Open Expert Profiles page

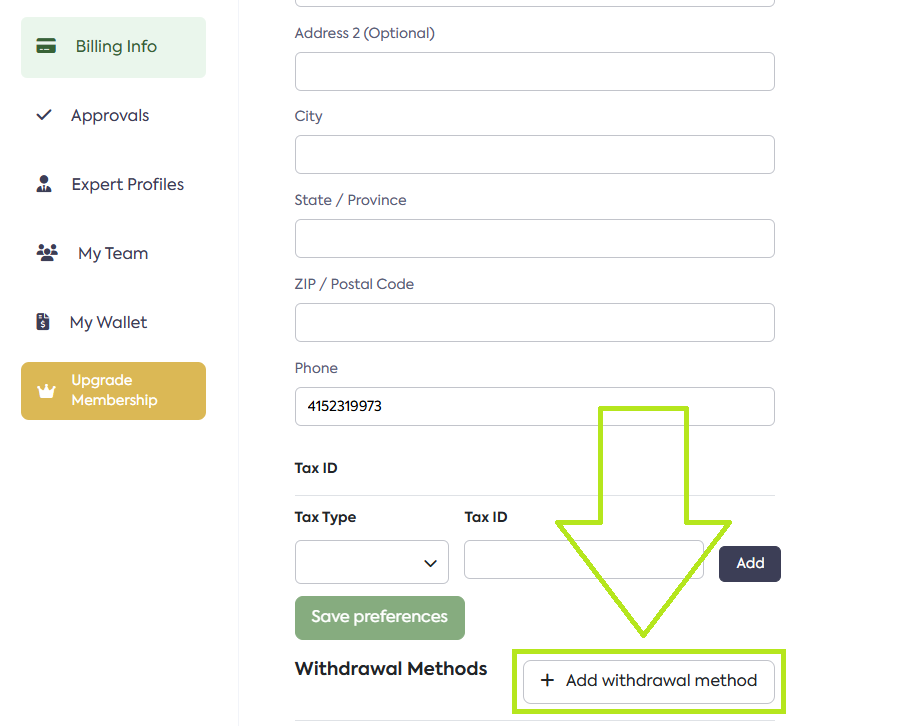pyautogui.click(x=127, y=185)
